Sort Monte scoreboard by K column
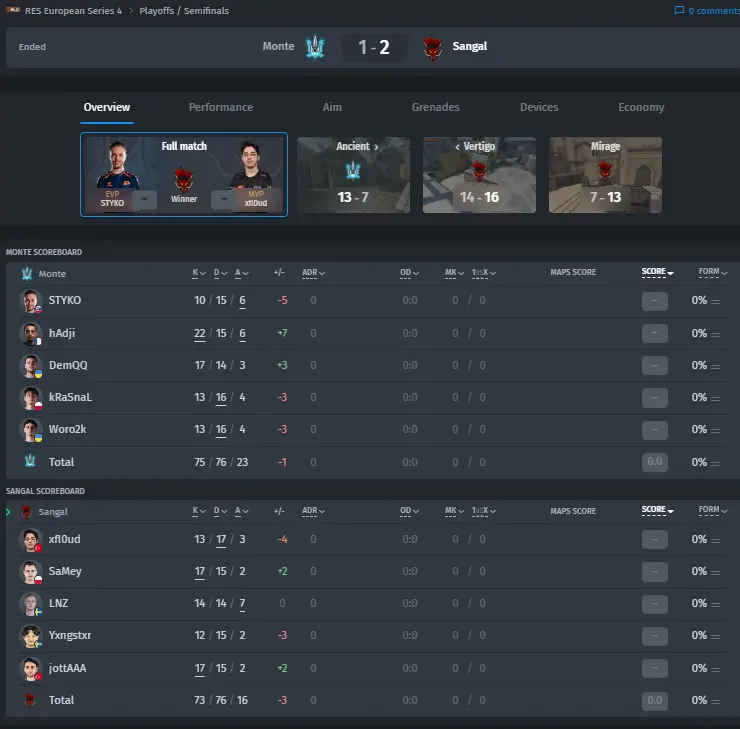The image size is (740, 729). 199,273
